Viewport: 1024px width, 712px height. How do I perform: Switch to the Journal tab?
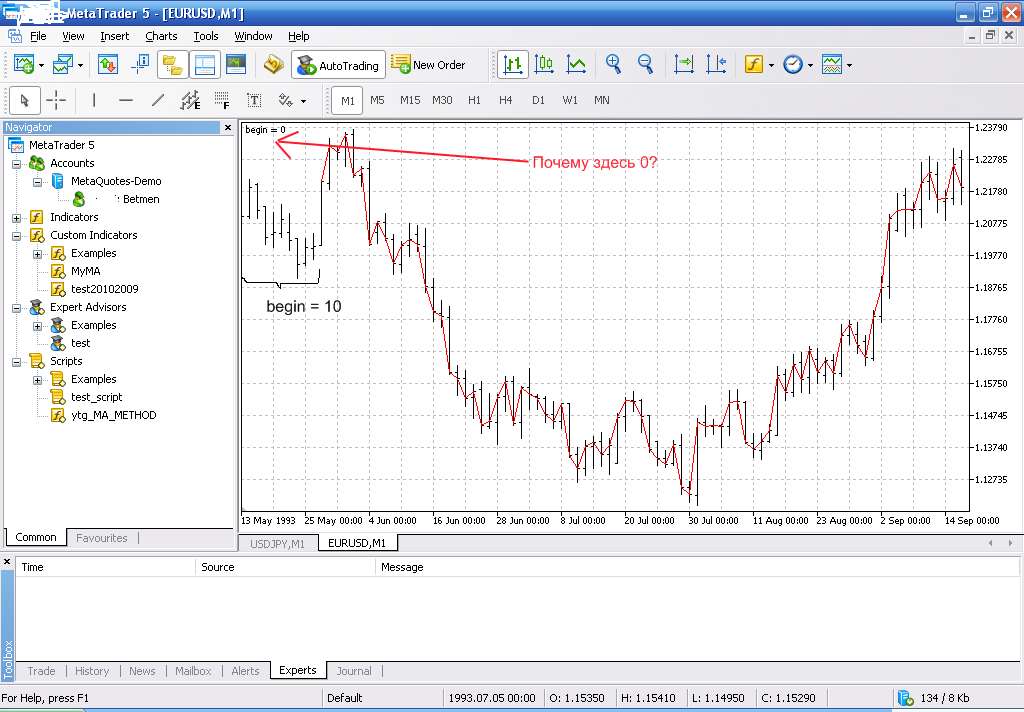354,671
